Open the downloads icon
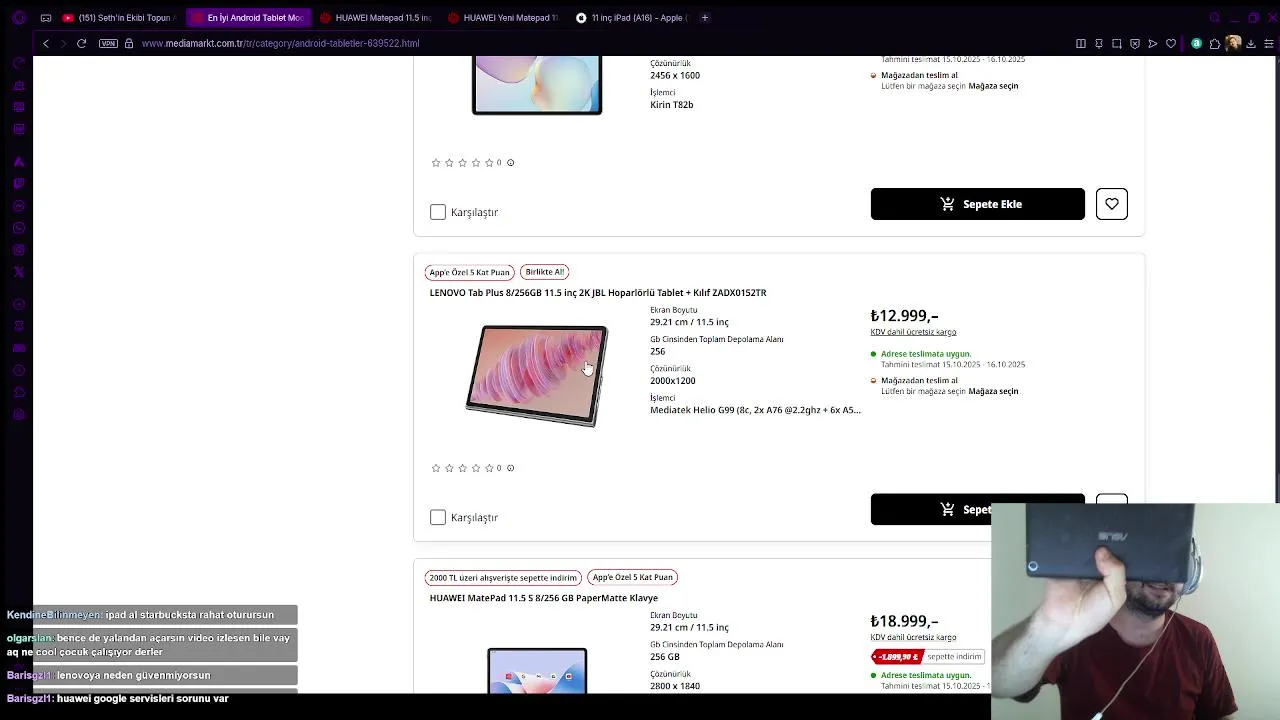1280x720 pixels. 1251,43
